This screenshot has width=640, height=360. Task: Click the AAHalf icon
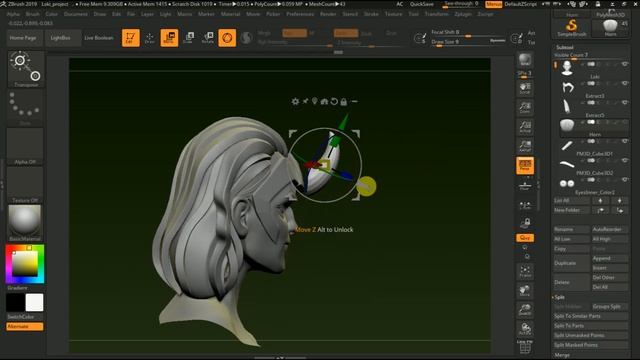[525, 146]
